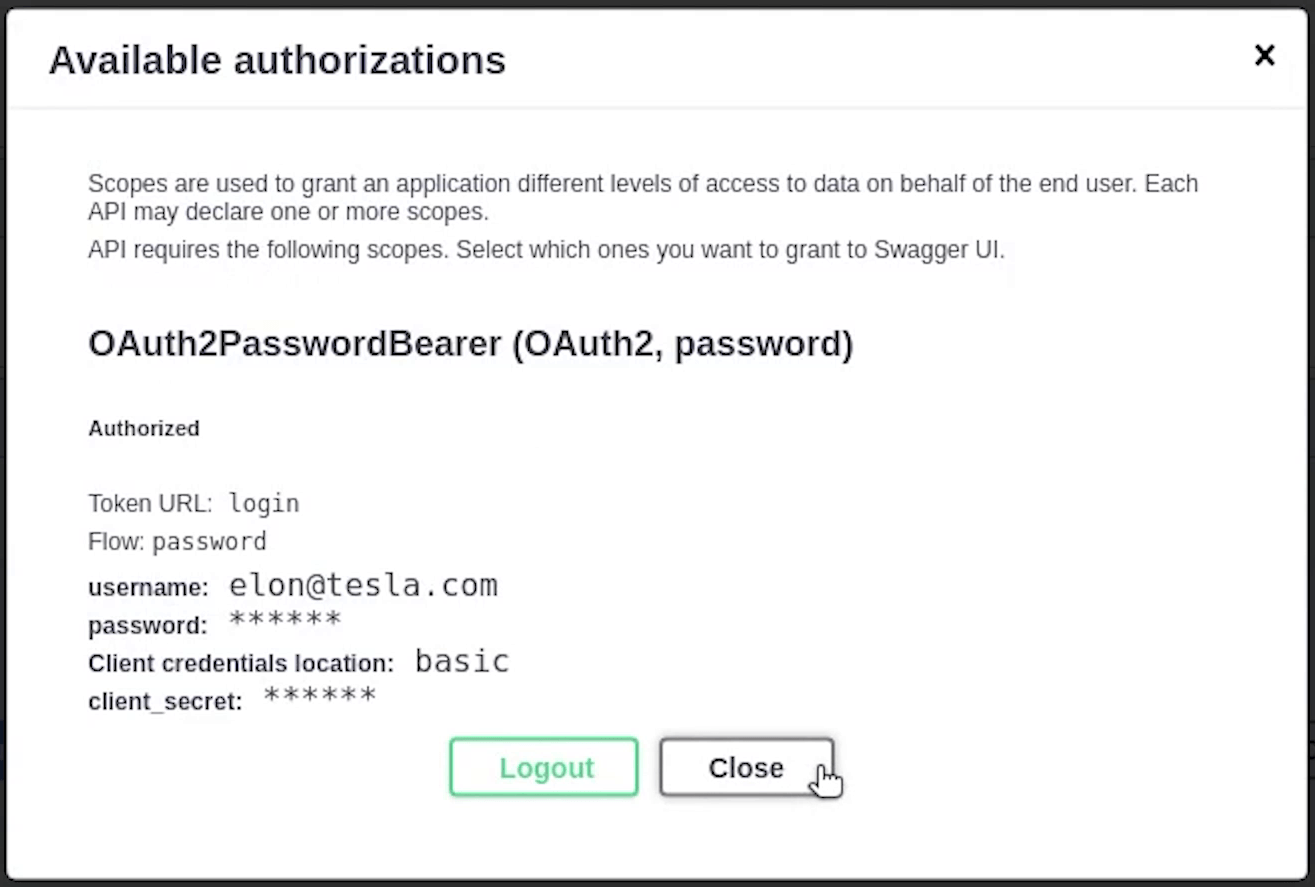Image resolution: width=1315 pixels, height=887 pixels.
Task: Select the OAuth2PasswordBearer heading
Action: click(470, 344)
